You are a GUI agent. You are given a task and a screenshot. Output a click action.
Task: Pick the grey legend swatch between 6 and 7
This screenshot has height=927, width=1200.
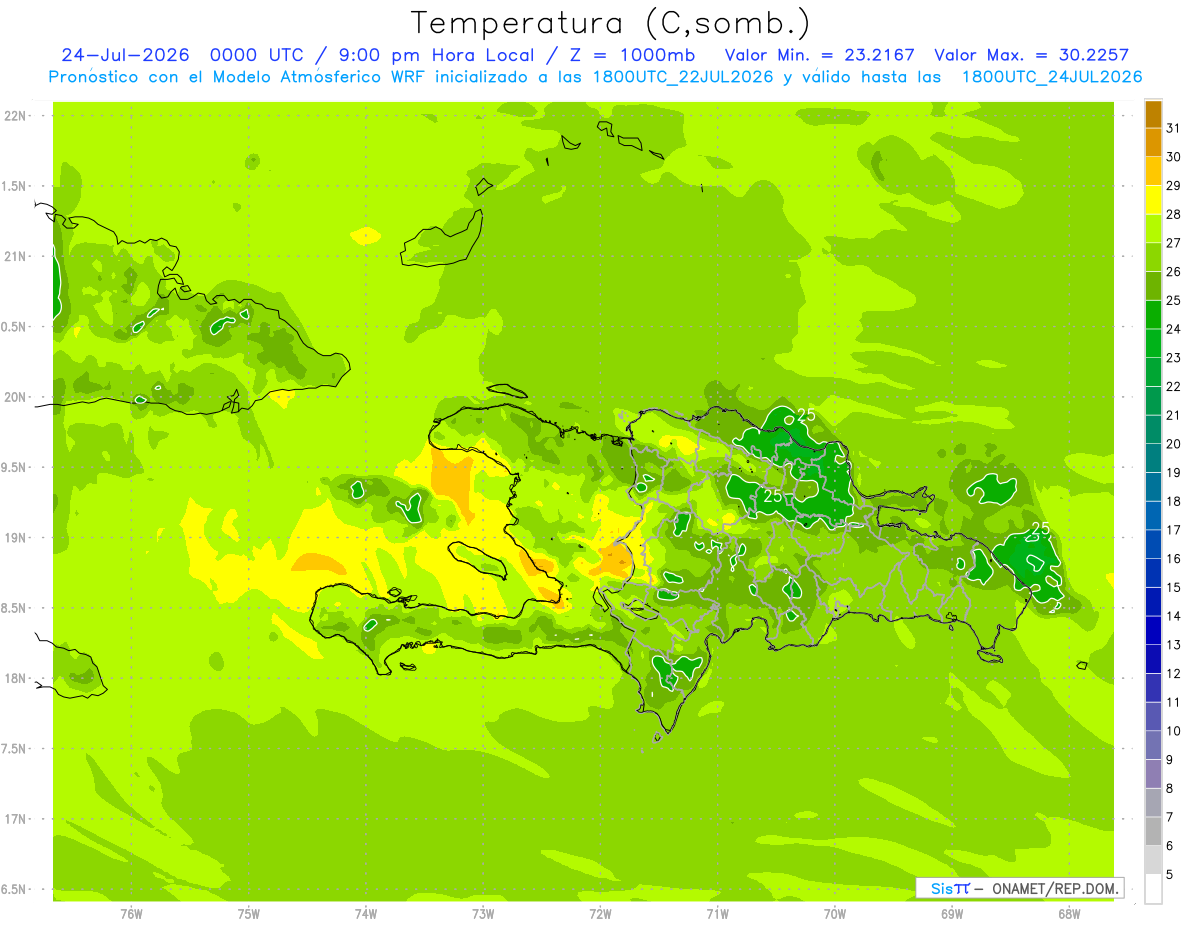pos(1153,832)
